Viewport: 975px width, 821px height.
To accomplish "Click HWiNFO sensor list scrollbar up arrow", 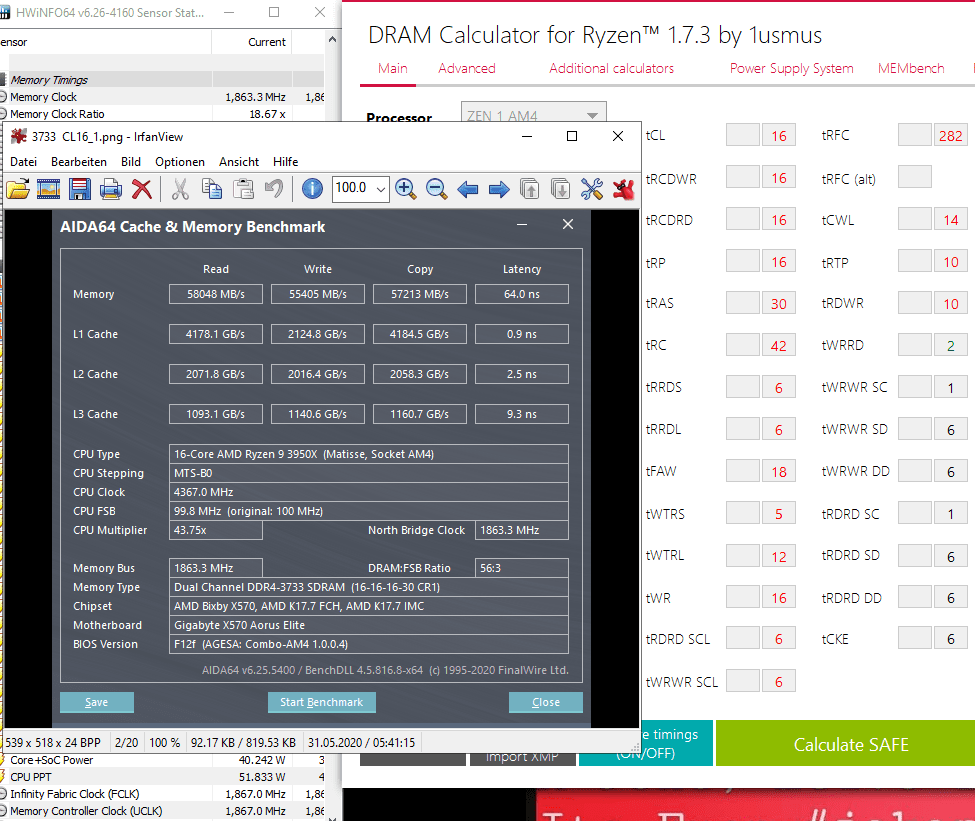I will 332,40.
